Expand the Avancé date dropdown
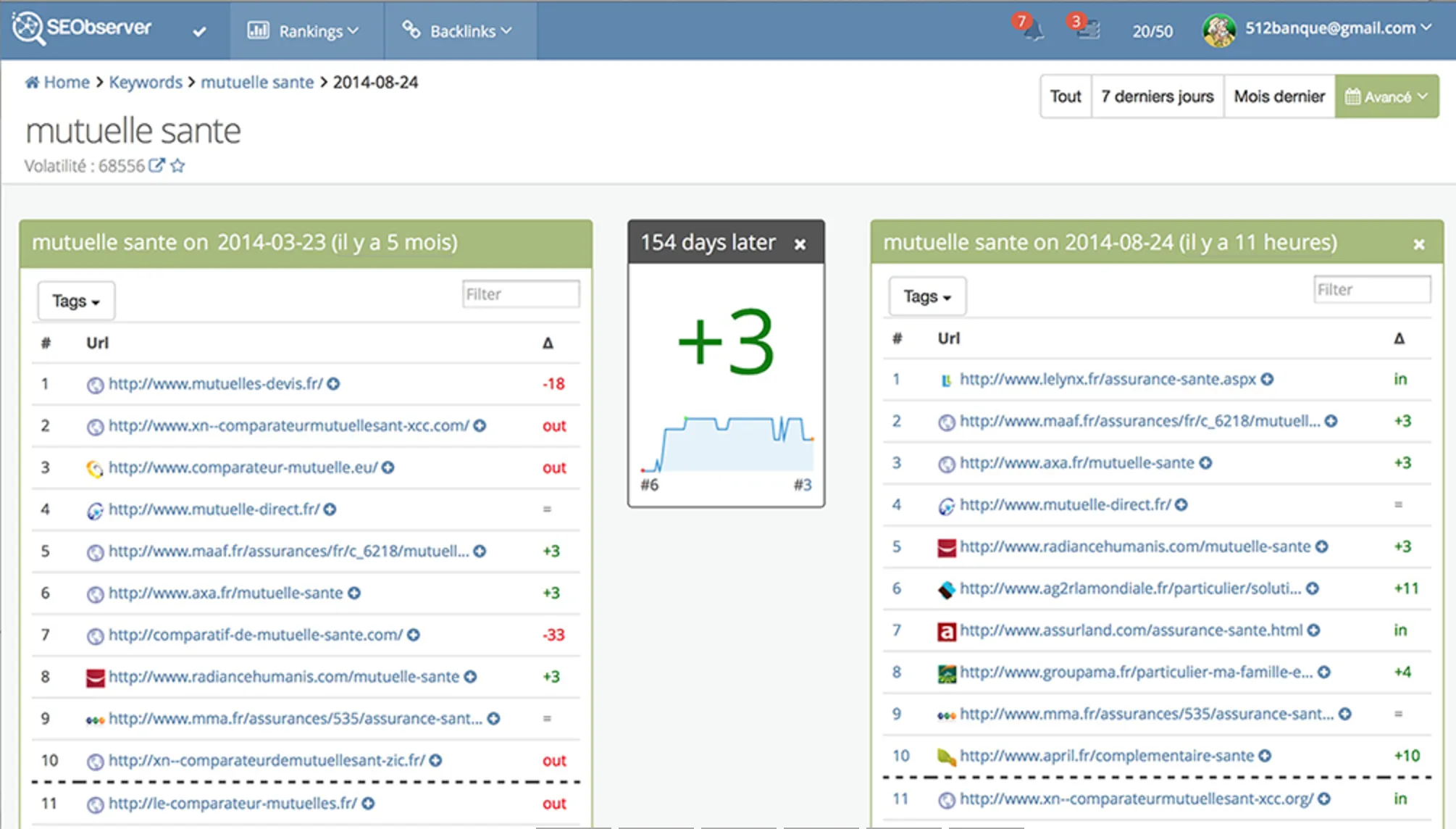The image size is (1456, 829). 1386,96
